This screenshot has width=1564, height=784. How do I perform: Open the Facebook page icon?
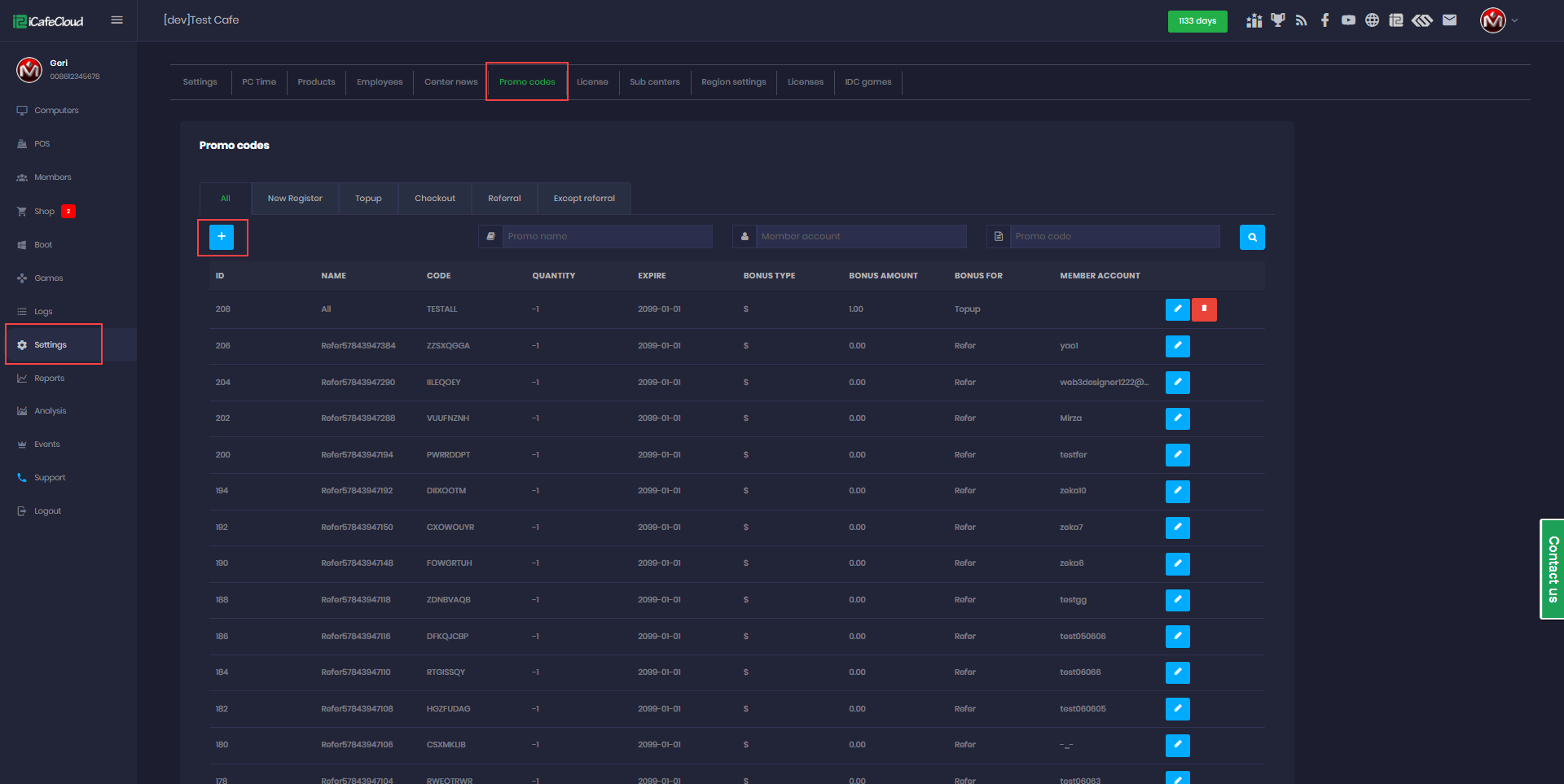pyautogui.click(x=1325, y=20)
